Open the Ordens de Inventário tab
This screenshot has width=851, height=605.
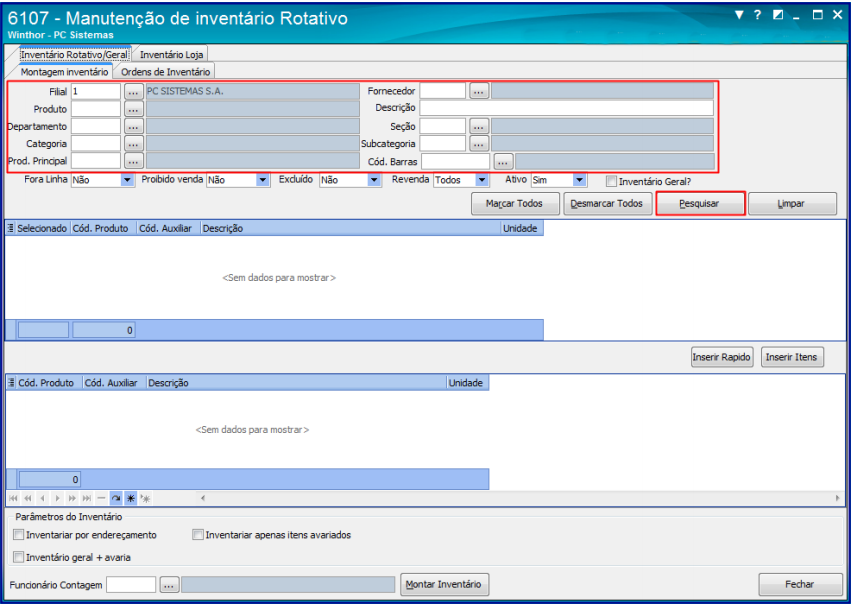[x=166, y=72]
